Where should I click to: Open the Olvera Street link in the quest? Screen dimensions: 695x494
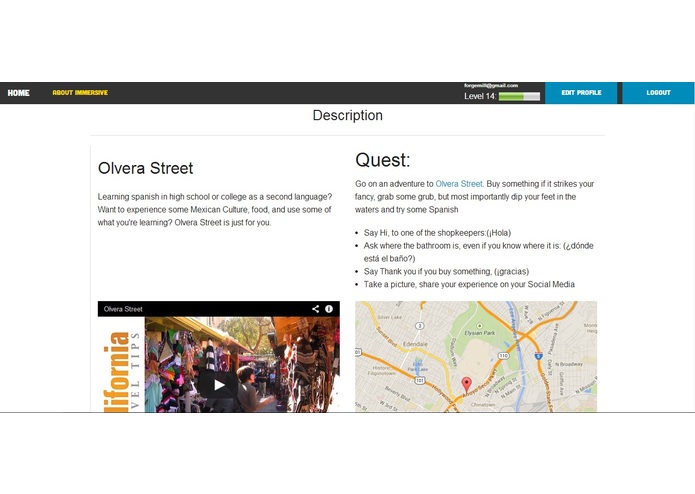pos(459,183)
